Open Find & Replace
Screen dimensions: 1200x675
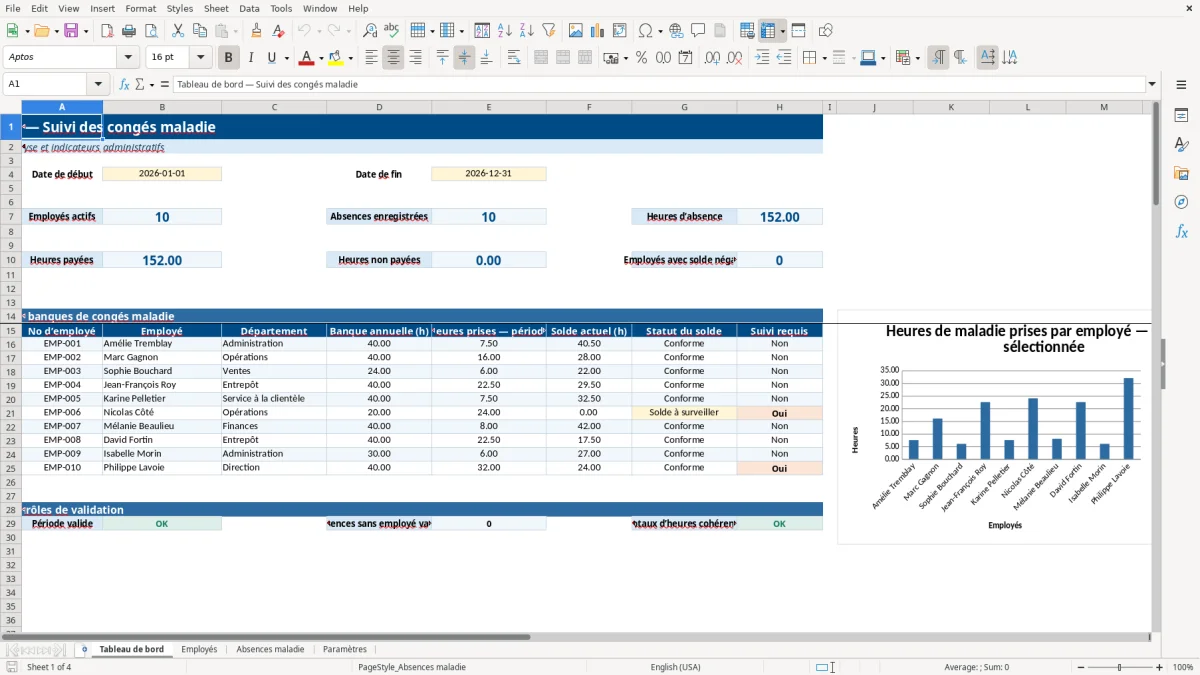pos(370,31)
